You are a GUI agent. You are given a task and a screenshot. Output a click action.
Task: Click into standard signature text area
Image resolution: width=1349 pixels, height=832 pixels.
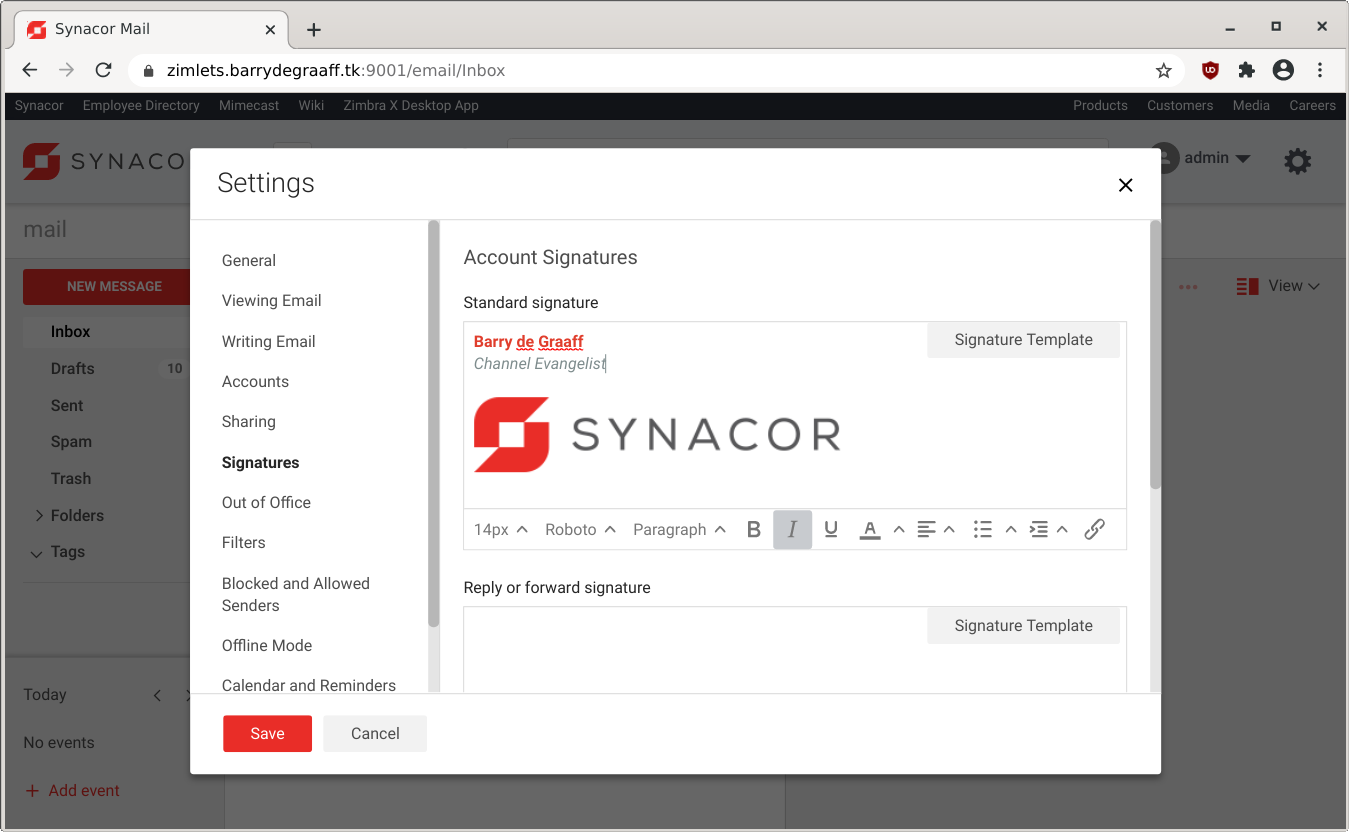[795, 415]
